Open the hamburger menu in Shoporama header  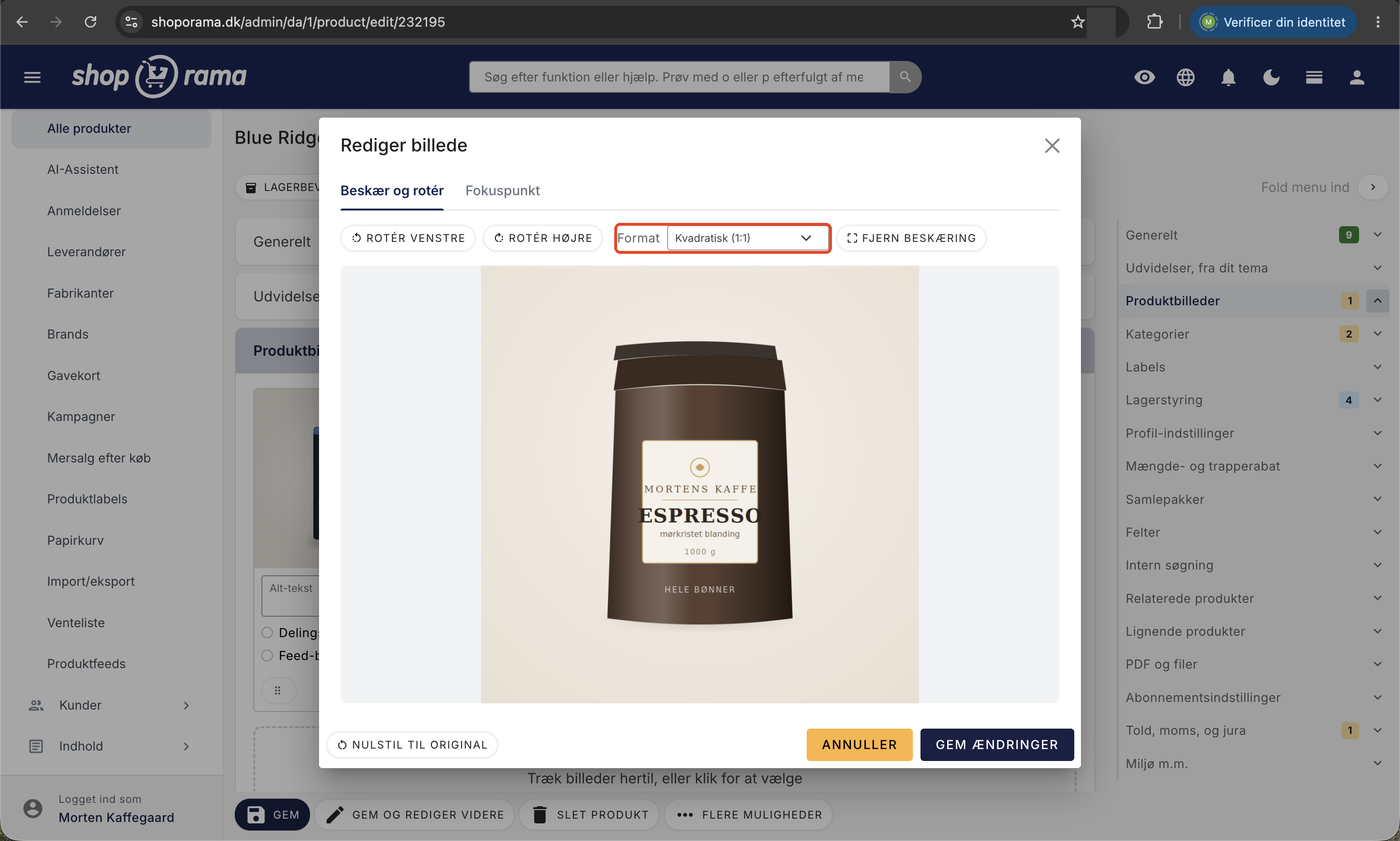32,77
